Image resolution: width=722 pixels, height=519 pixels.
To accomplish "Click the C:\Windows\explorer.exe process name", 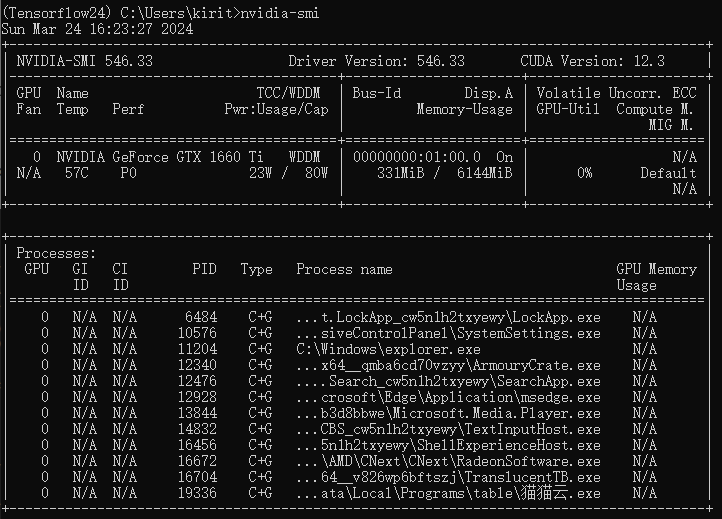I will click(388, 349).
